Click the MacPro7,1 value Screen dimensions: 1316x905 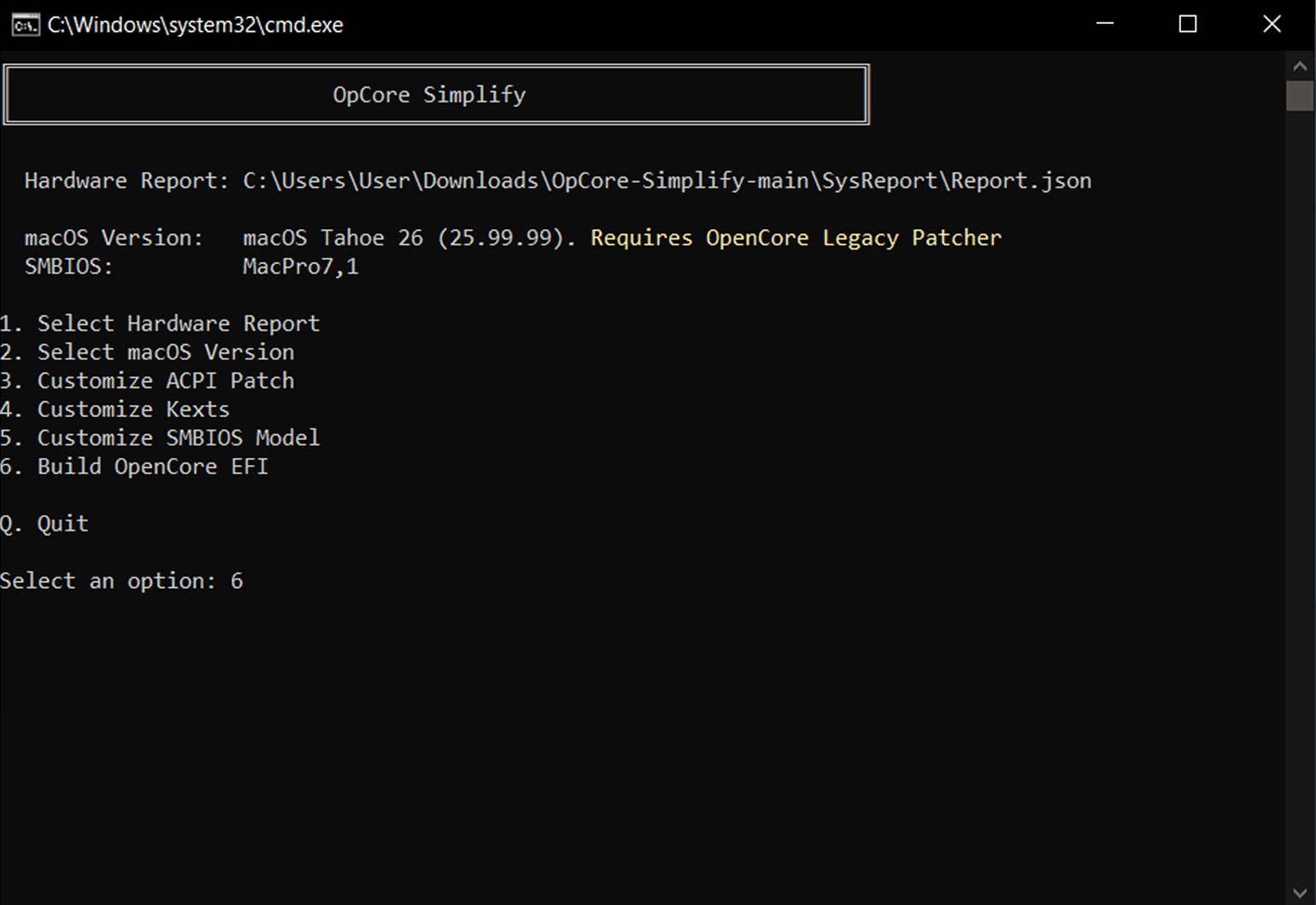(x=301, y=267)
